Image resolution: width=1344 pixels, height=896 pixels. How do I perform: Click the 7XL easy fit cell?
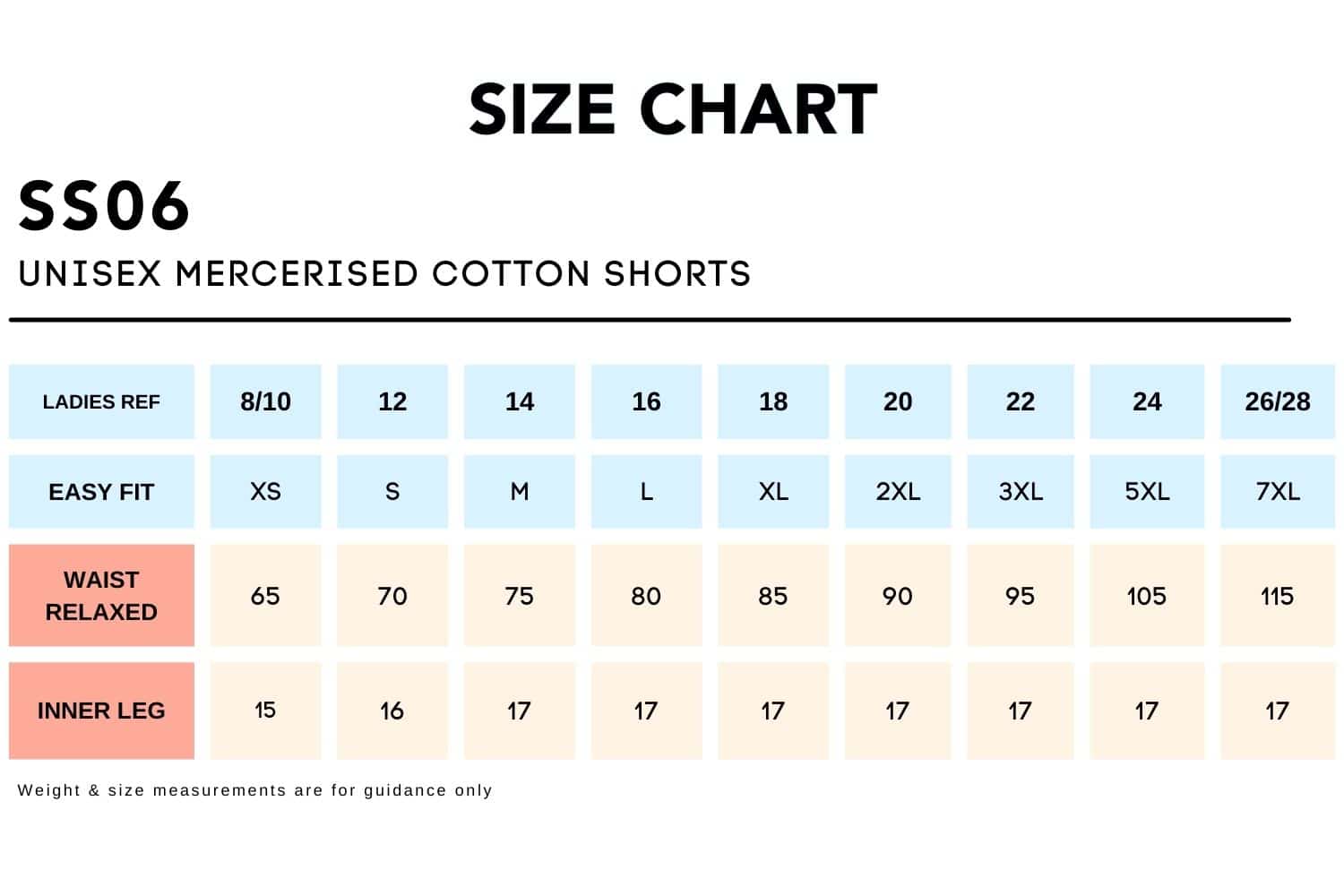pyautogui.click(x=1277, y=492)
